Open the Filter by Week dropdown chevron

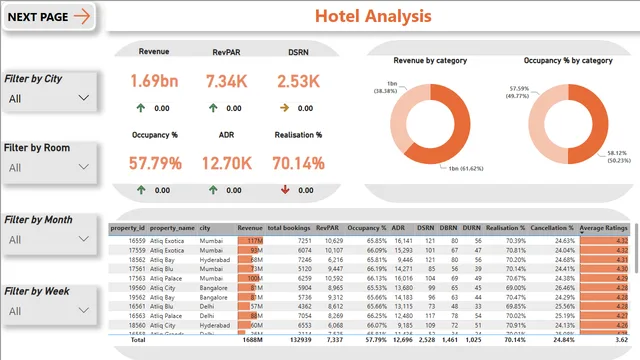coord(84,311)
